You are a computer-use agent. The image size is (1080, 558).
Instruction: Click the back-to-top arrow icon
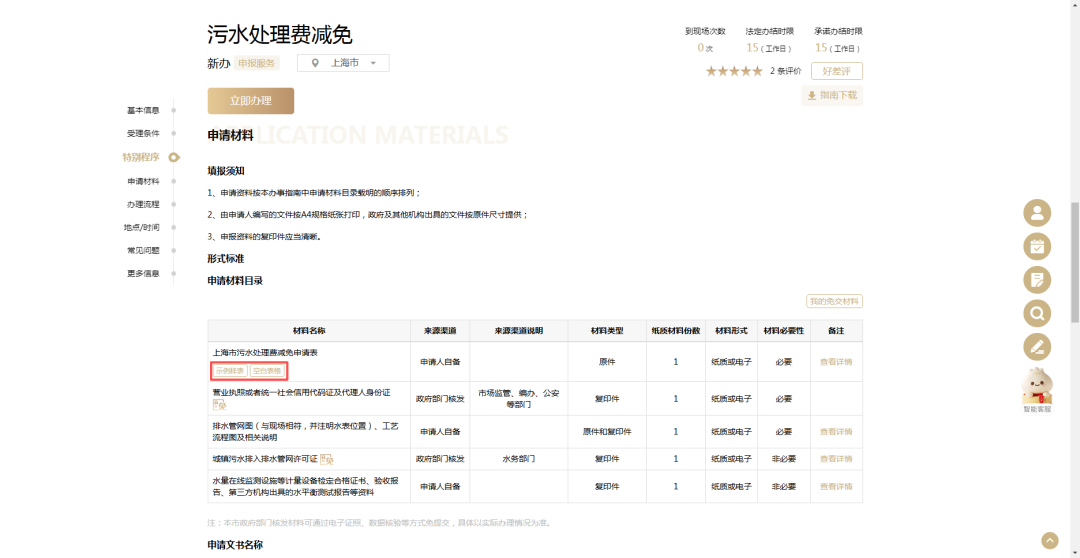[1049, 540]
